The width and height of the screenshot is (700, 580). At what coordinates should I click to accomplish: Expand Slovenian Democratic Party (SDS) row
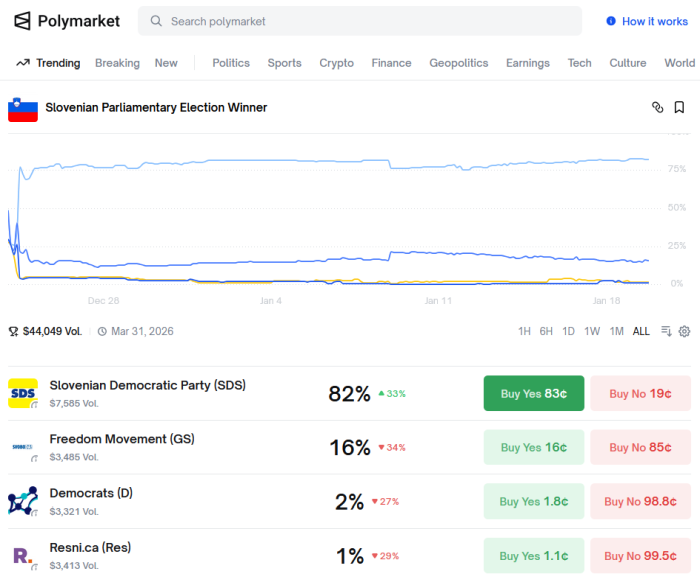[350, 393]
